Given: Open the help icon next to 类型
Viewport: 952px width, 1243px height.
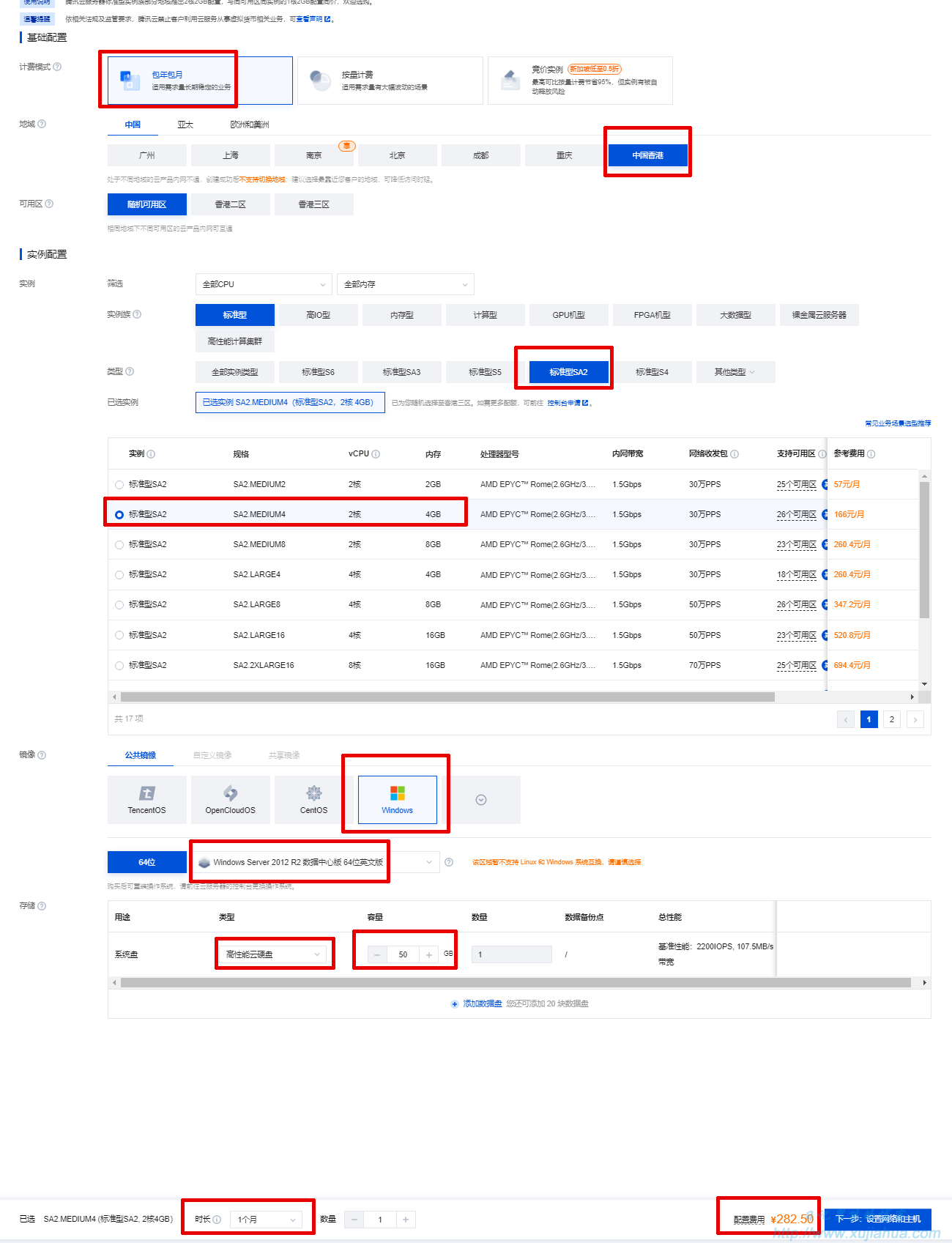Looking at the screenshot, I should 130,371.
